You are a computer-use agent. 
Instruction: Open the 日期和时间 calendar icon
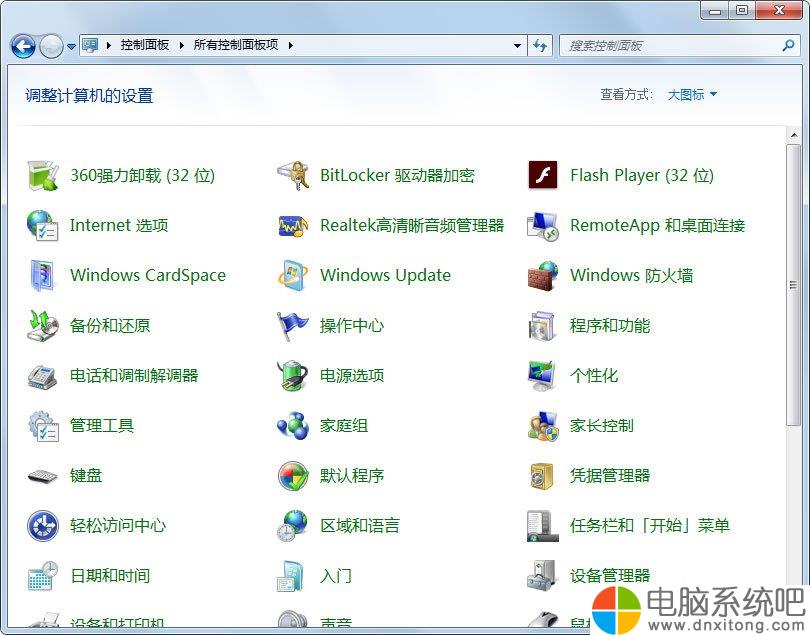[43, 576]
